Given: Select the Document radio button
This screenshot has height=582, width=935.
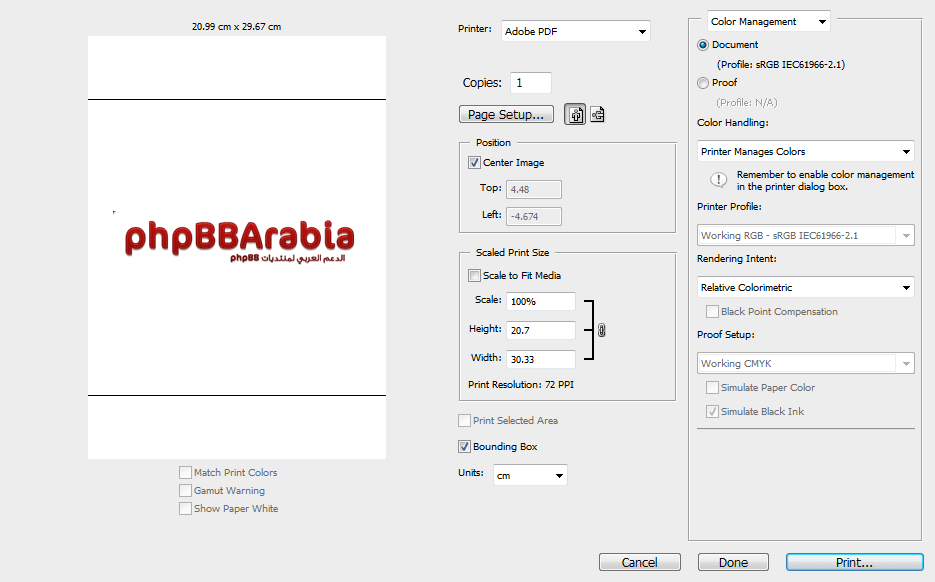Looking at the screenshot, I should [x=703, y=45].
